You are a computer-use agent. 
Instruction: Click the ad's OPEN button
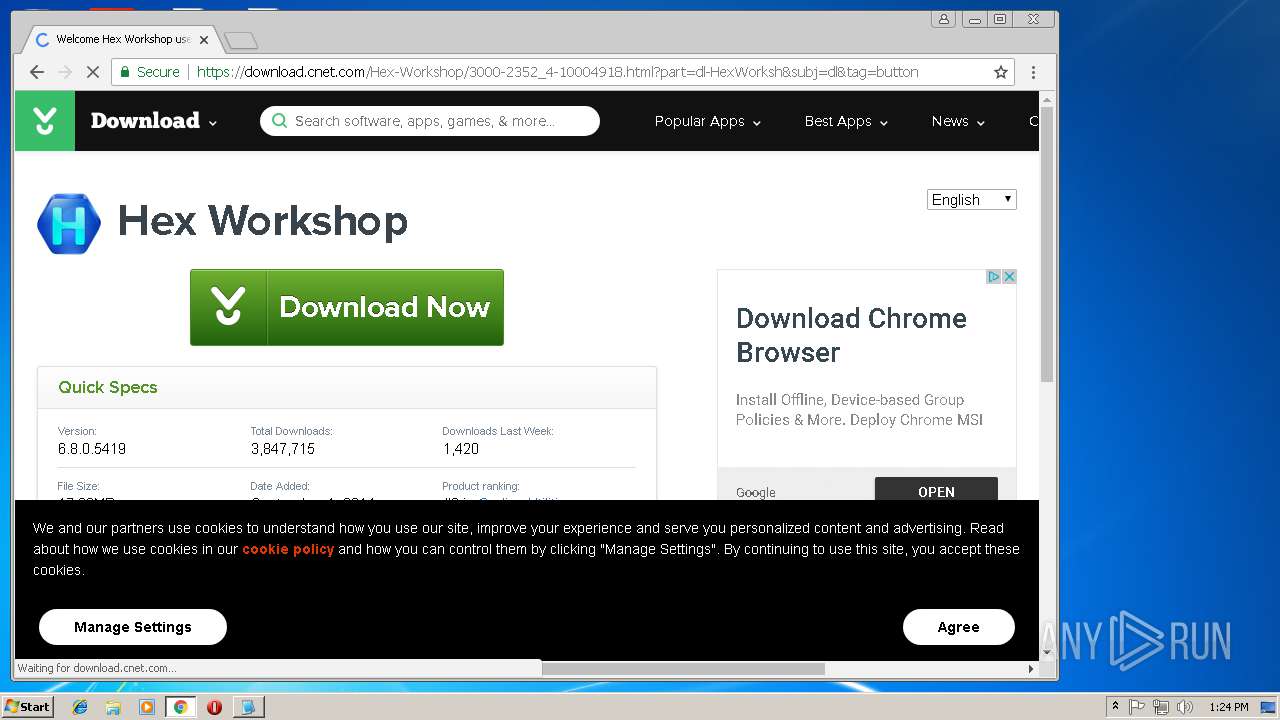936,491
